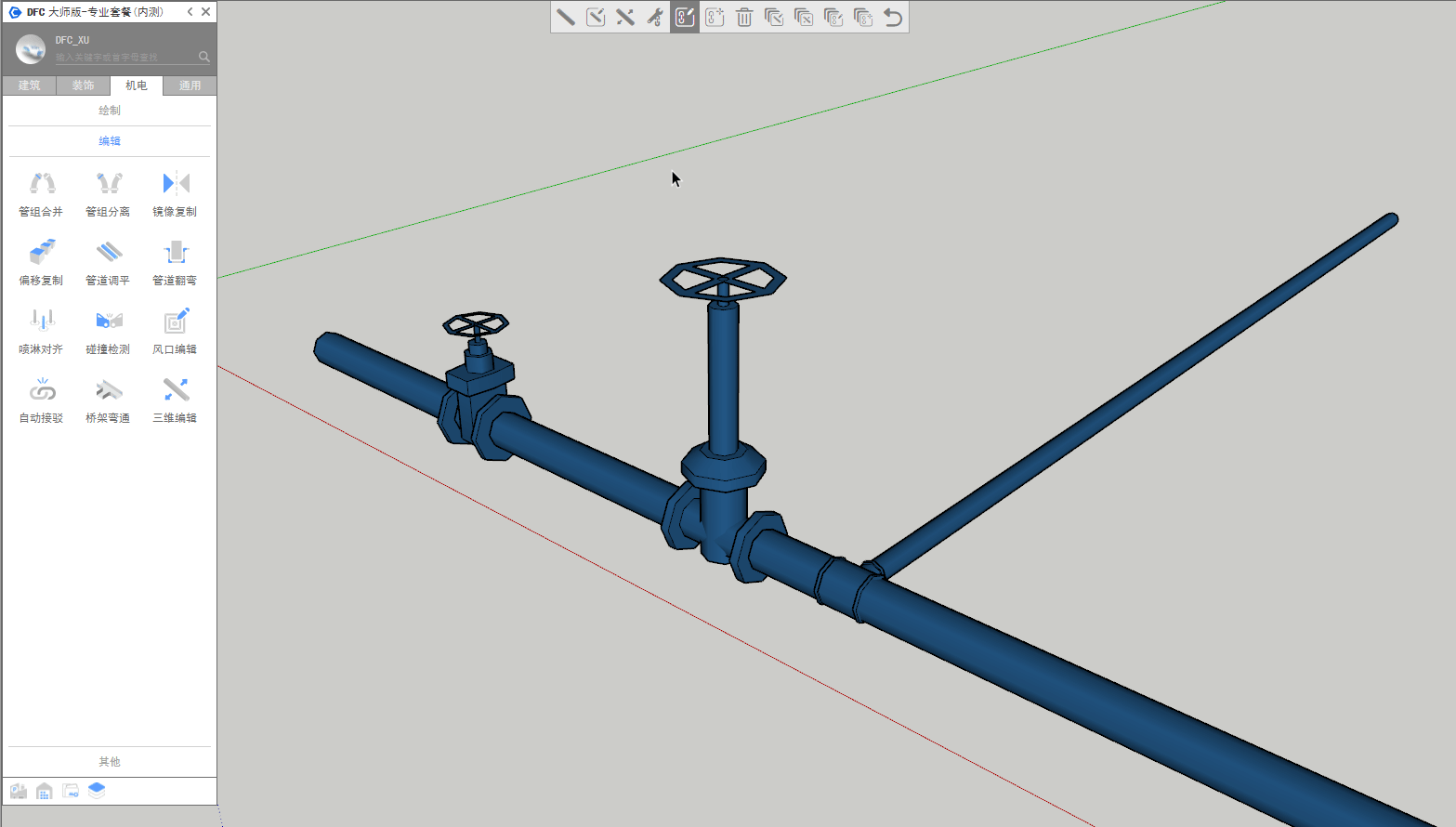This screenshot has height=827, width=1456.
Task: Click the 管组合并 pipe merge tool
Action: pos(41,193)
